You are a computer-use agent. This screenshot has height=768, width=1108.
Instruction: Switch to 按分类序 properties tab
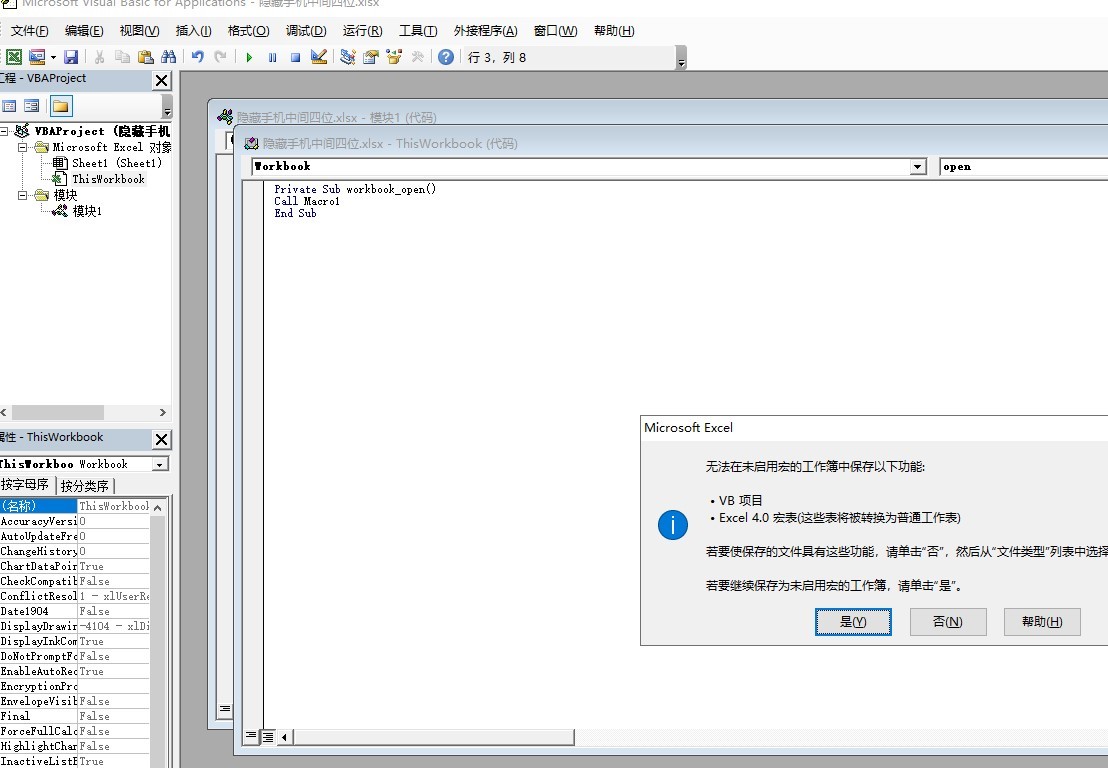[x=85, y=486]
